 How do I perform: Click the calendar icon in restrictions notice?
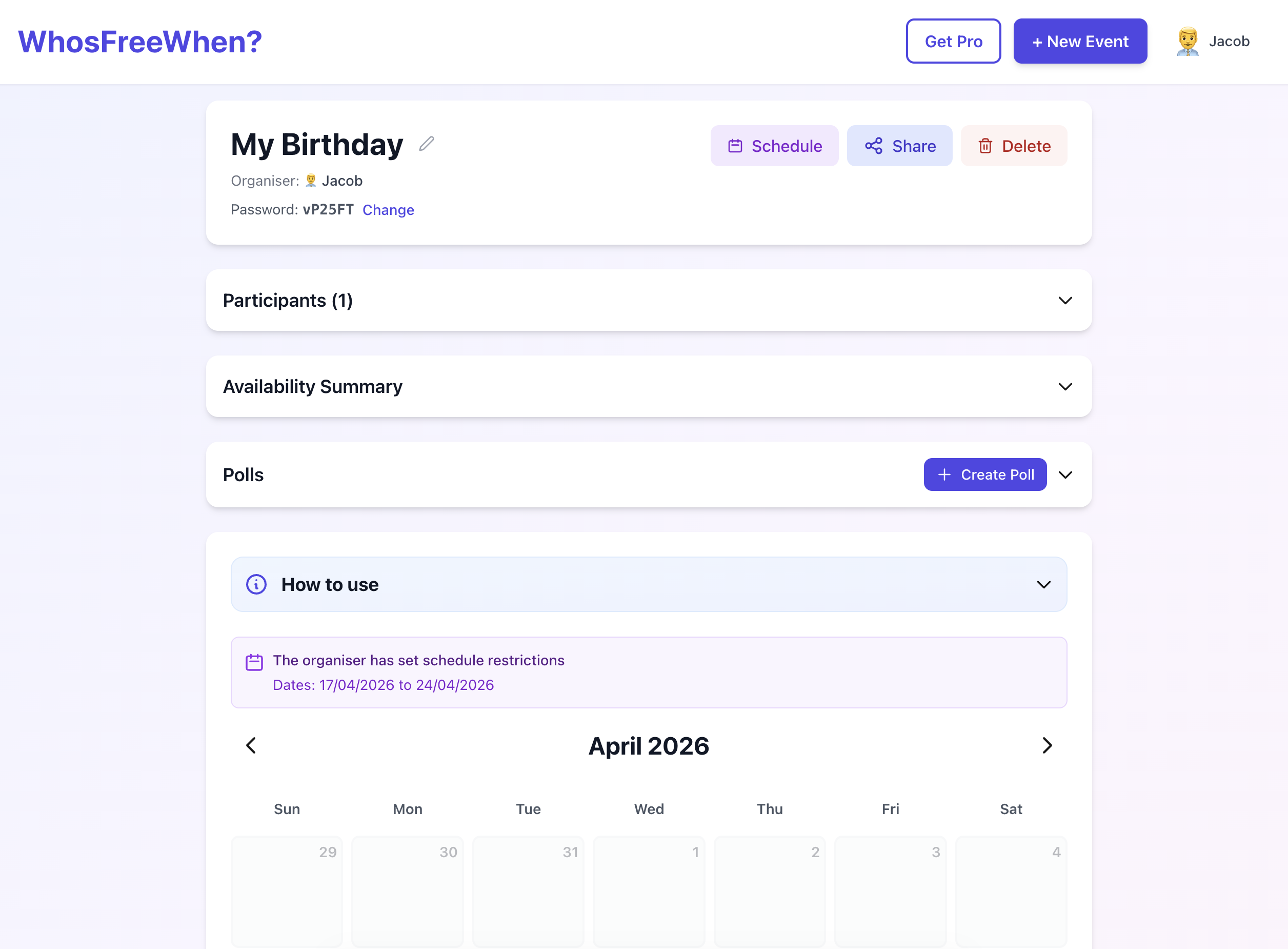[x=254, y=662]
